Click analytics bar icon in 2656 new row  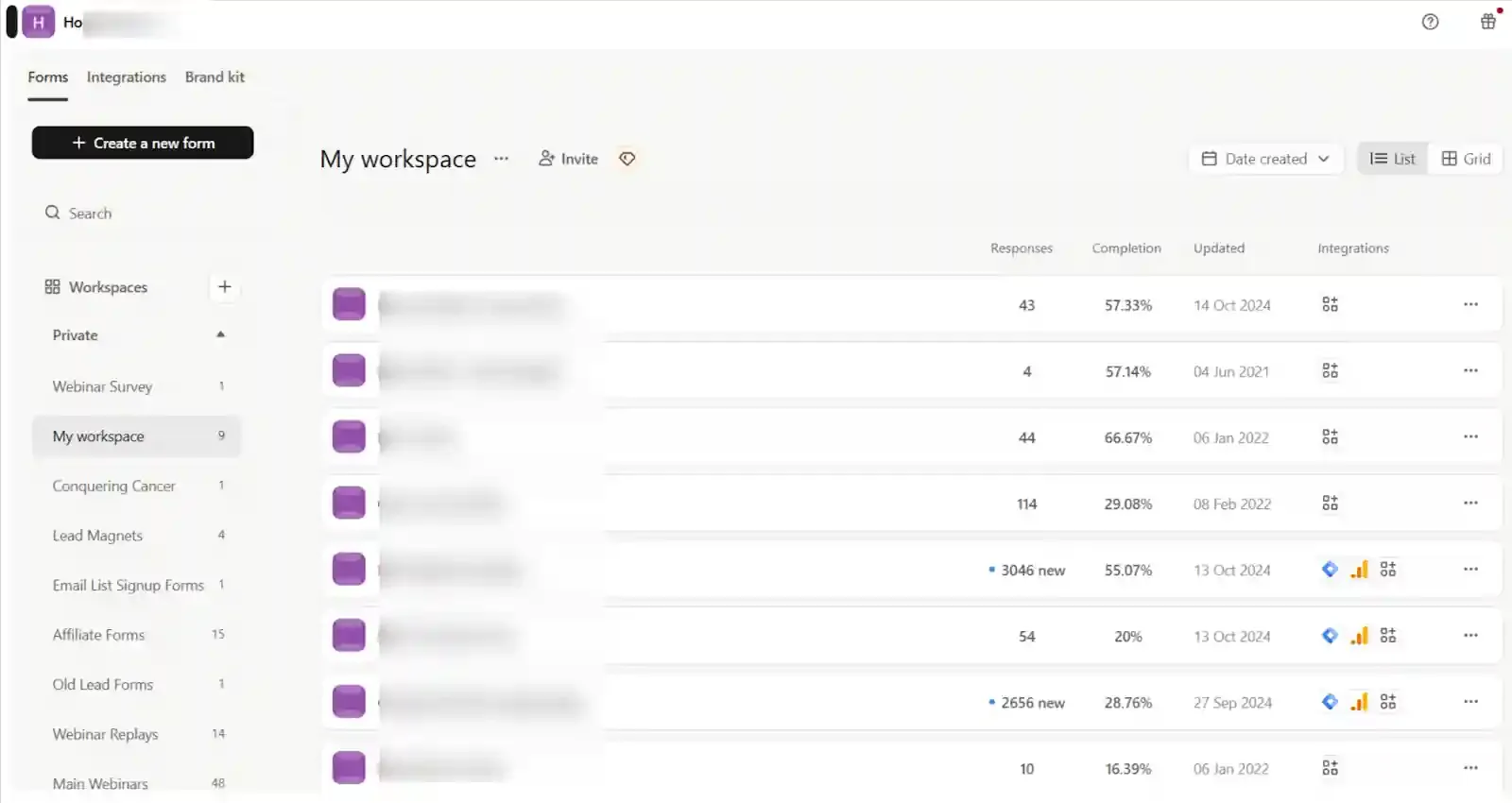pyautogui.click(x=1359, y=701)
